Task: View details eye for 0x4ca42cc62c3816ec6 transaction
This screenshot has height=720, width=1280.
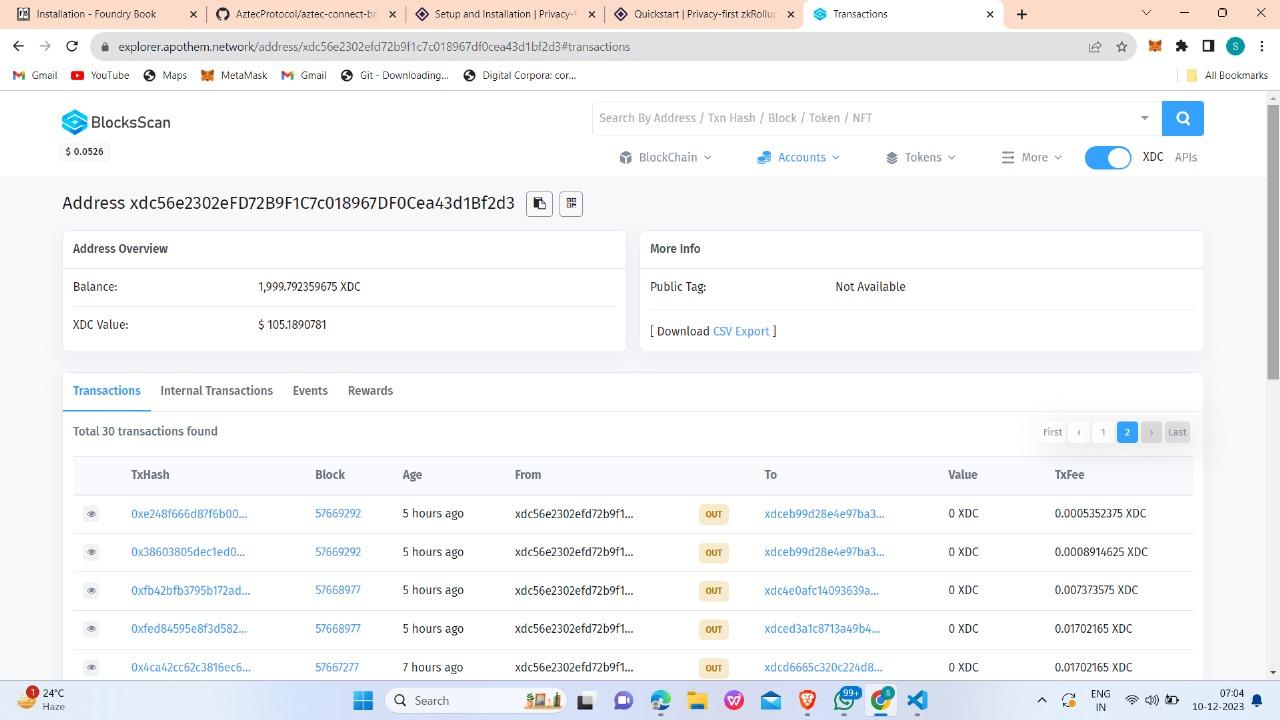Action: click(x=91, y=667)
